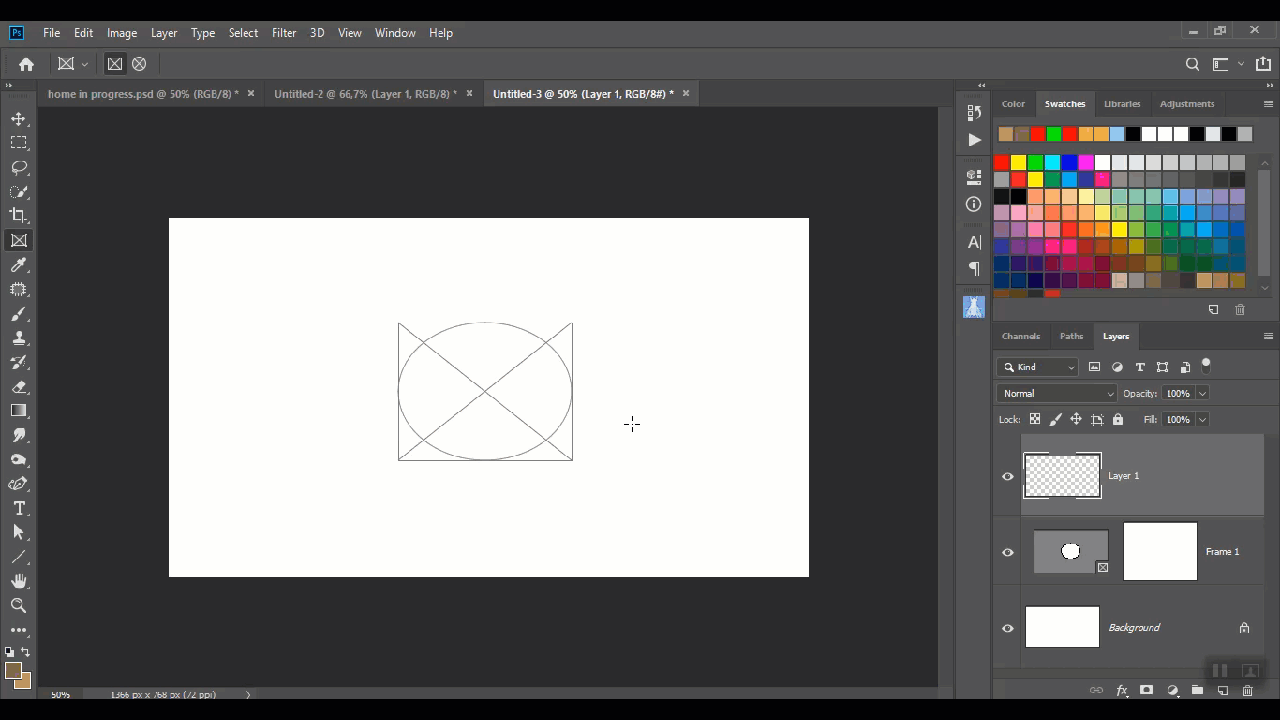Select the Hand tool
Viewport: 1280px width, 720px height.
19,581
